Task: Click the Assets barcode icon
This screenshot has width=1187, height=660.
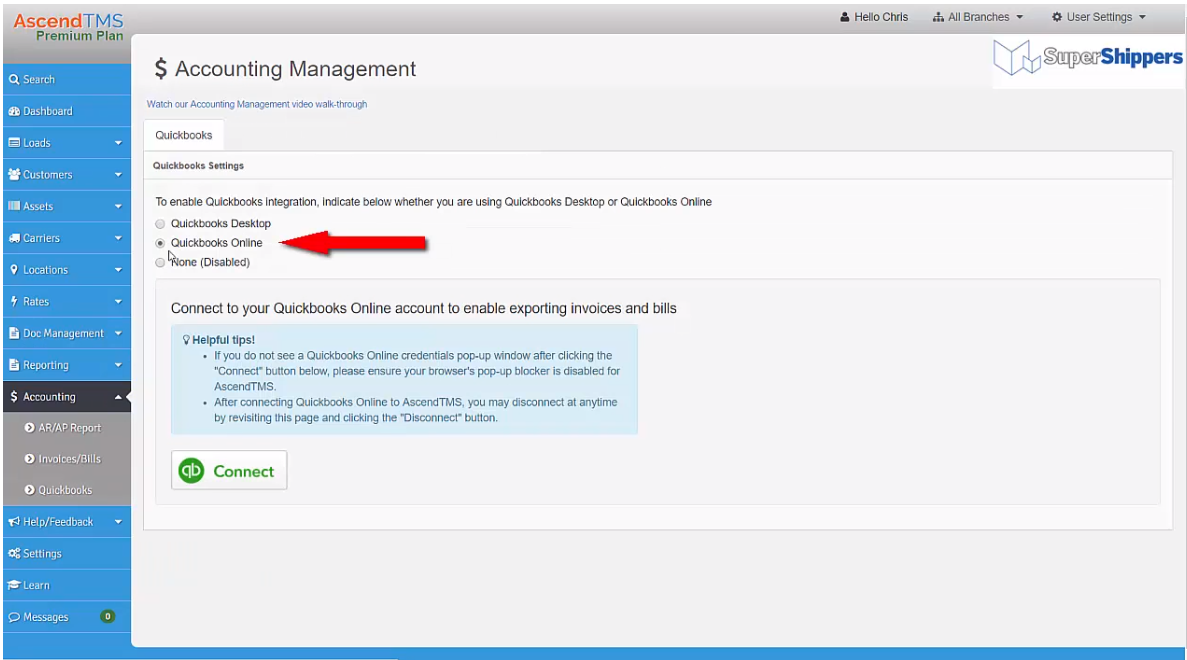Action: (14, 207)
